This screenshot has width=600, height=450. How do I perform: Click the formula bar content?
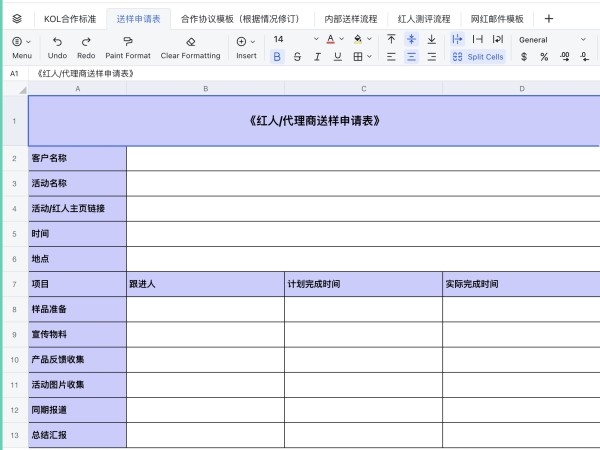point(85,73)
